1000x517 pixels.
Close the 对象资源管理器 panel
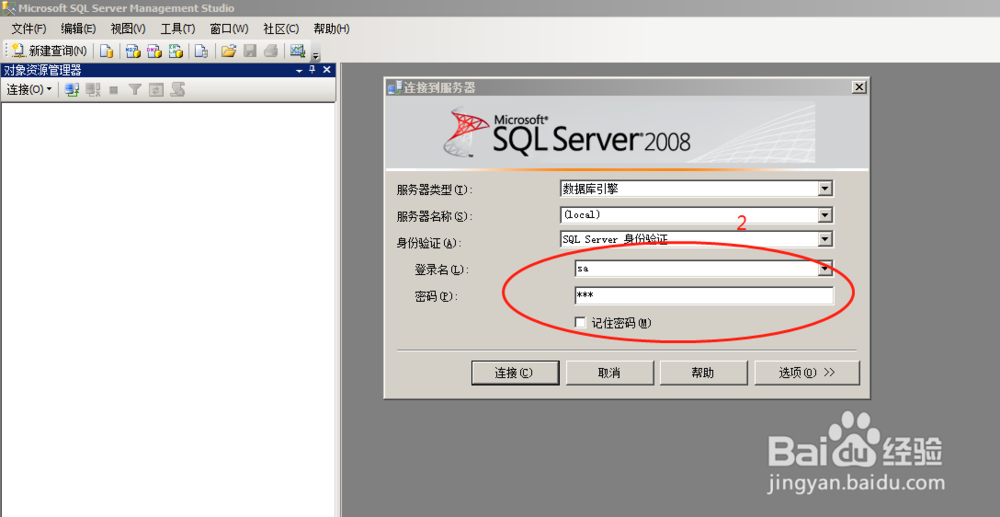(327, 70)
